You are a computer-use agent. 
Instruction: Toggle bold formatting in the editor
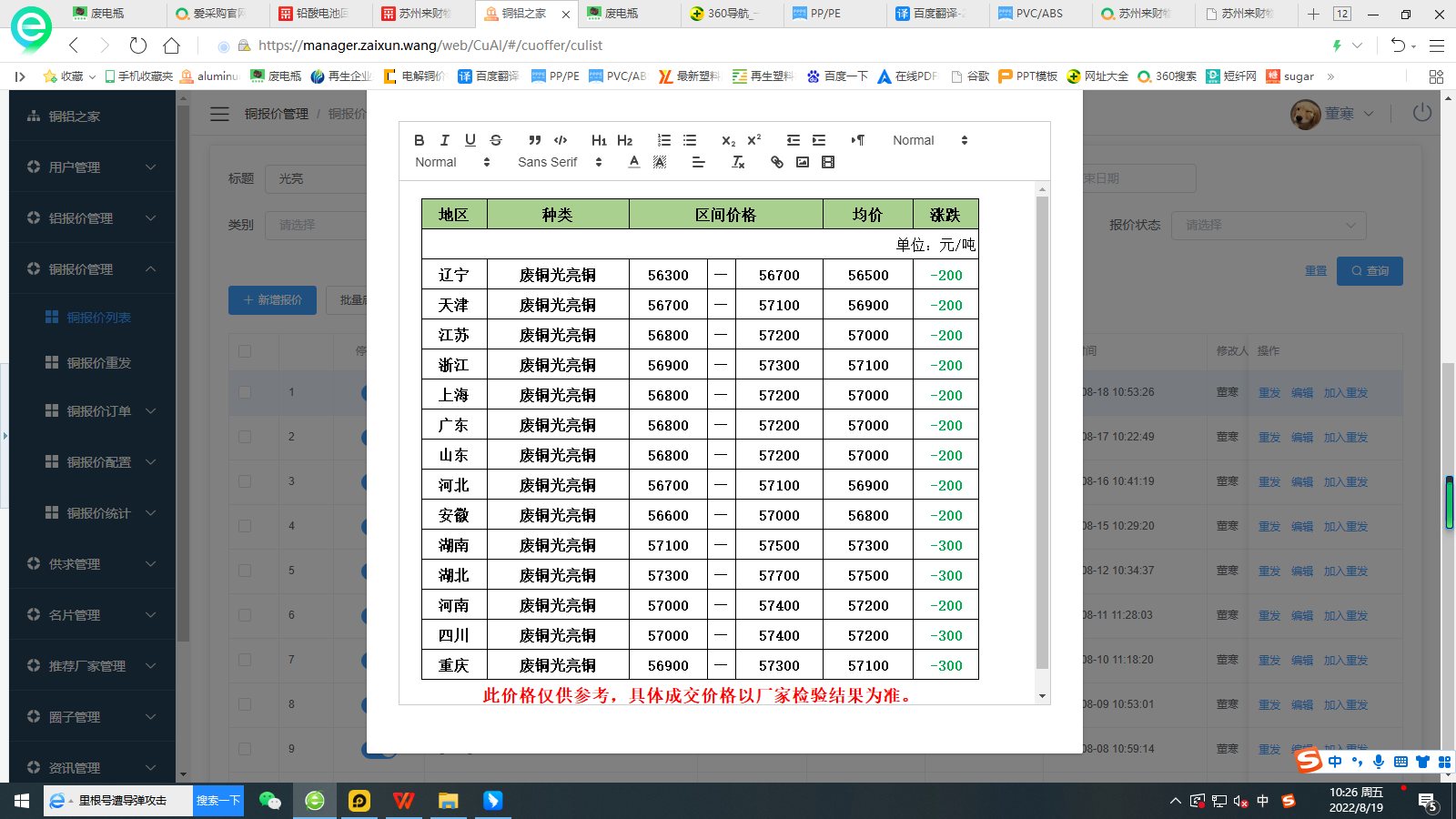point(419,140)
